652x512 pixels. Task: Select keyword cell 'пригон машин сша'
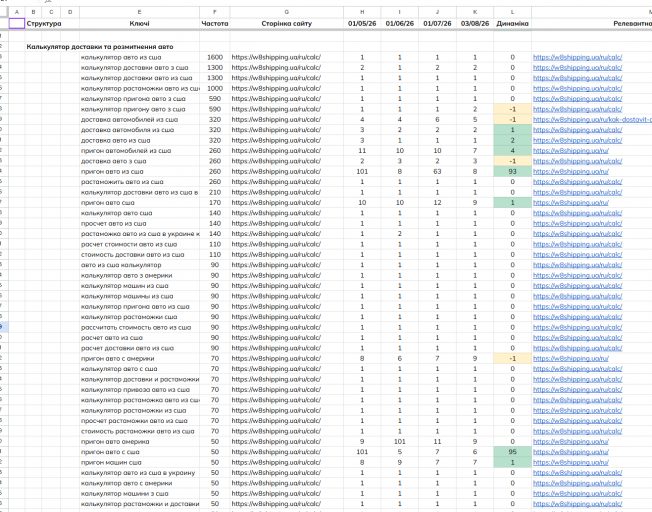[x=139, y=463]
